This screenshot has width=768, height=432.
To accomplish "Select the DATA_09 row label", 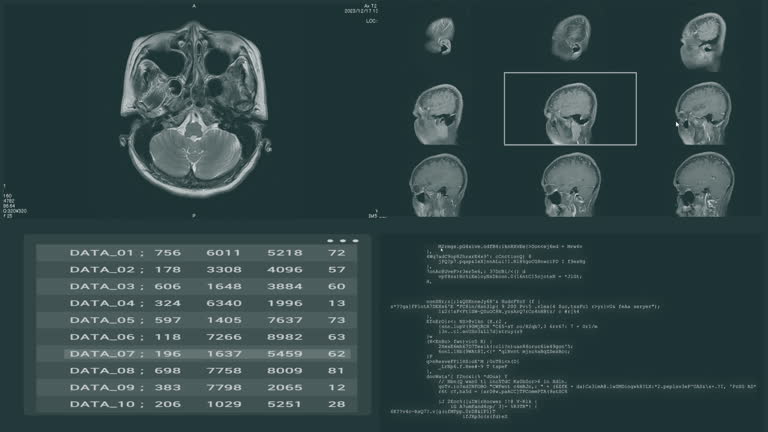I will (x=101, y=387).
